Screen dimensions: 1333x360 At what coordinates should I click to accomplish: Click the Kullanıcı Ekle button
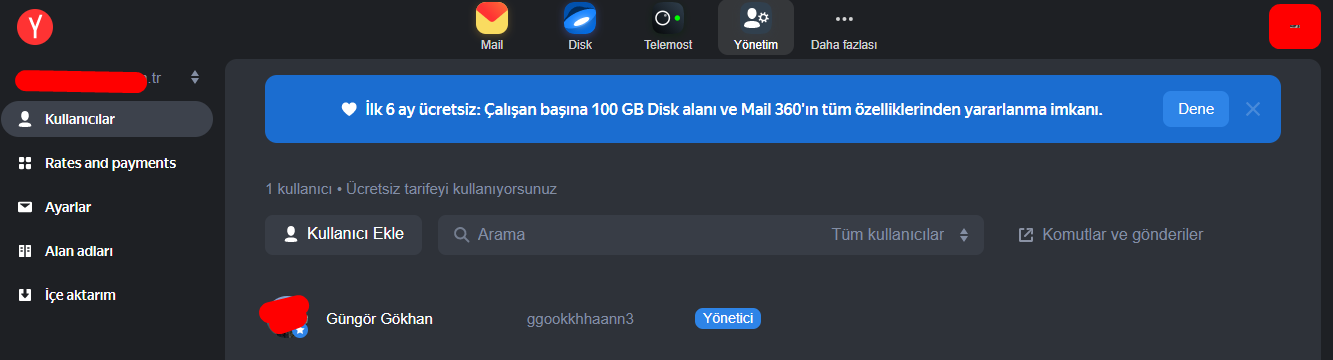click(343, 234)
